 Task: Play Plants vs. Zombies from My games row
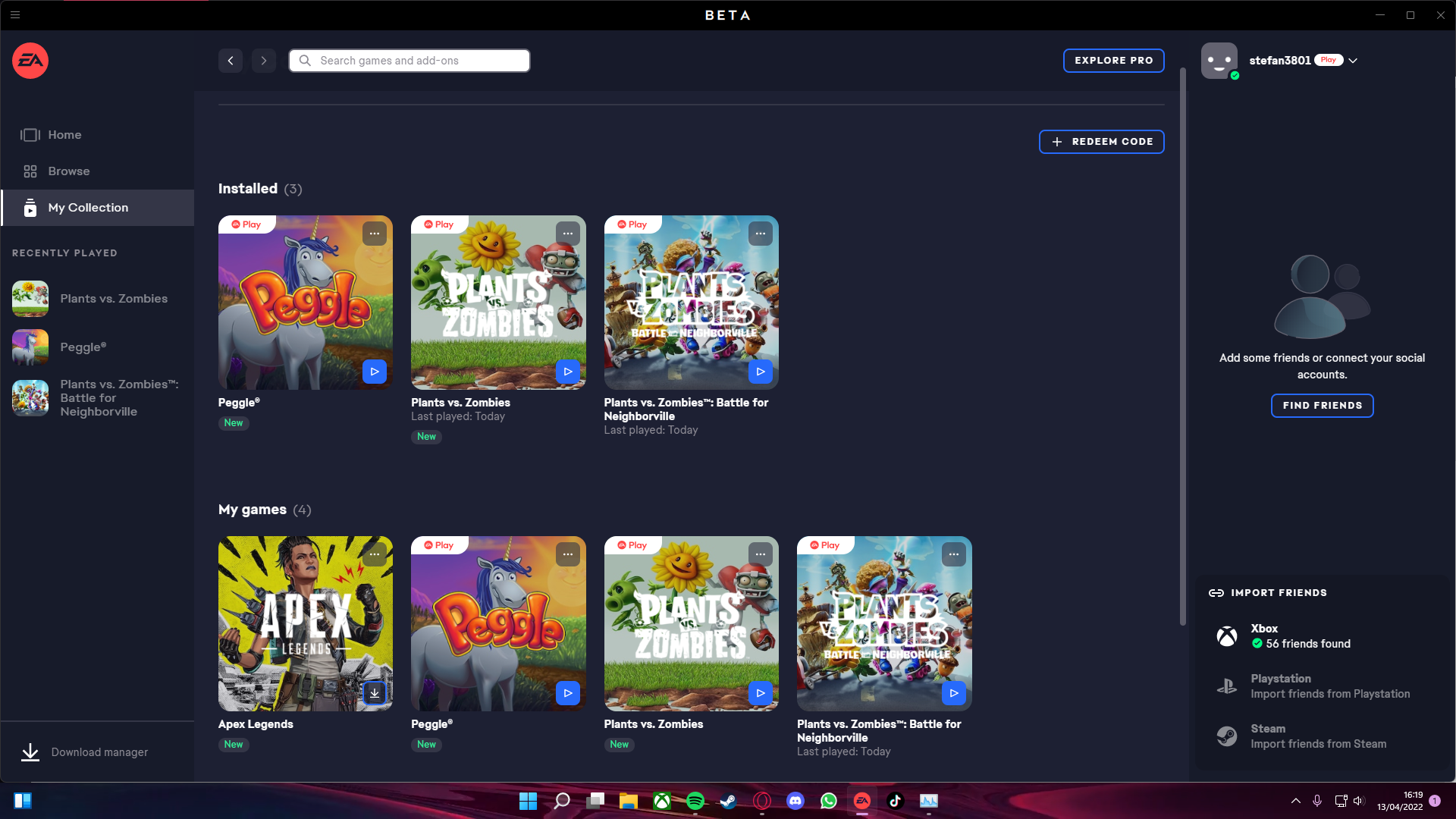pyautogui.click(x=761, y=693)
